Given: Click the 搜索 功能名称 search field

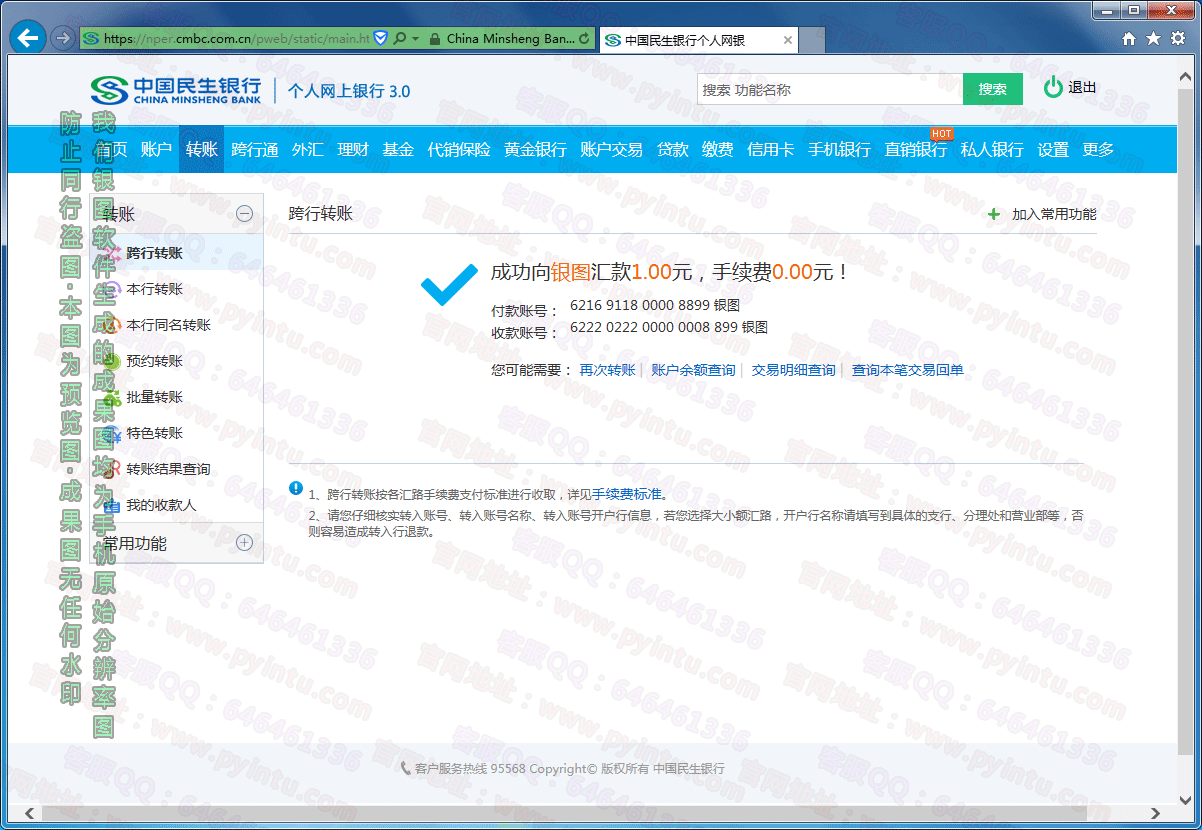Looking at the screenshot, I should (x=830, y=89).
